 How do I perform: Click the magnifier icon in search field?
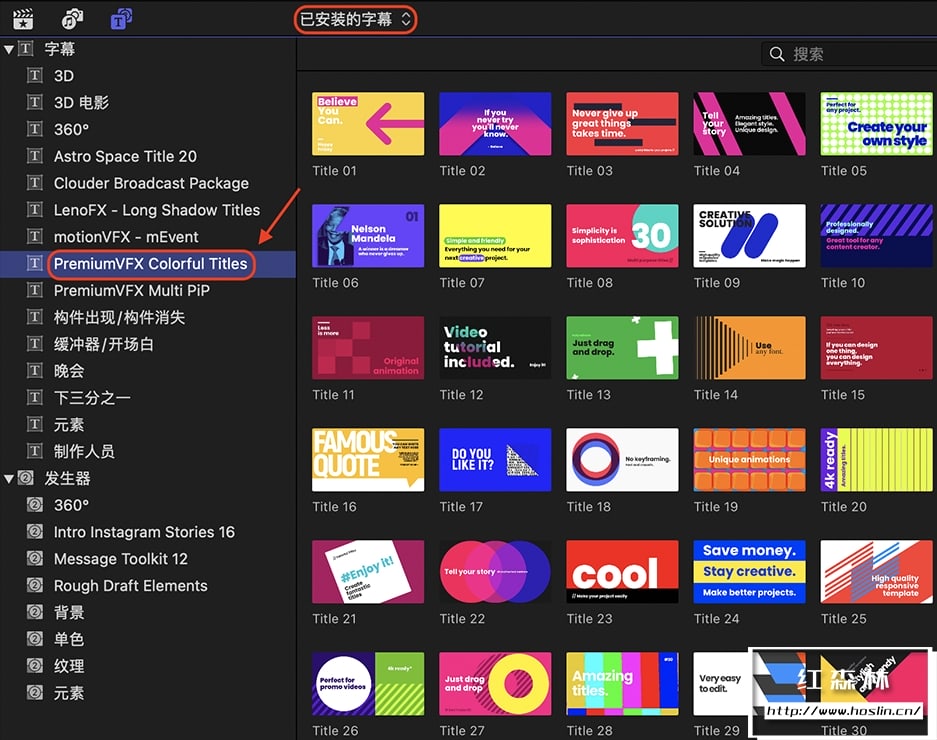pos(777,54)
